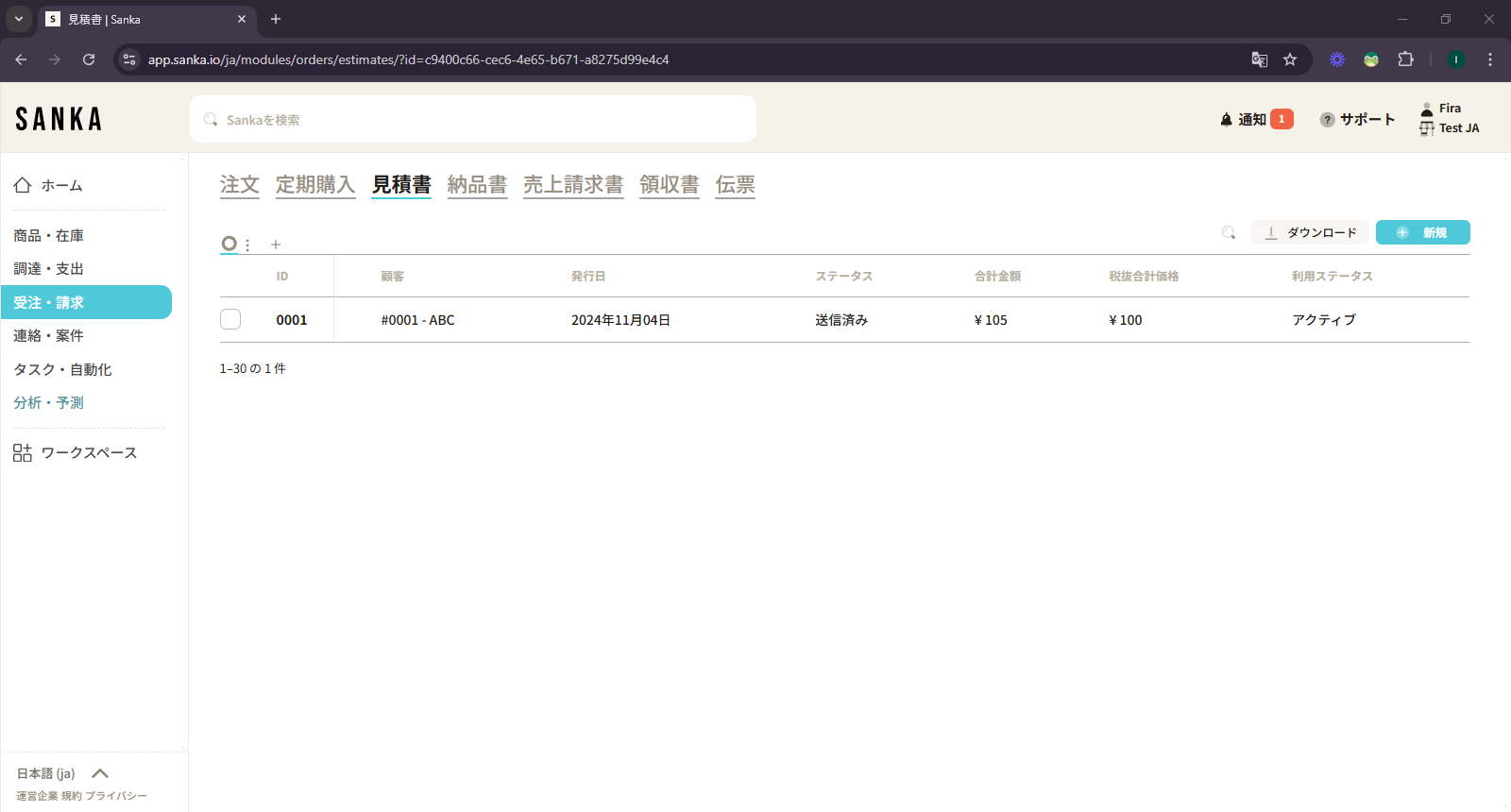Screen dimensions: 1511x812
Task: Bookmark page with the star icon
Action: (x=1290, y=59)
